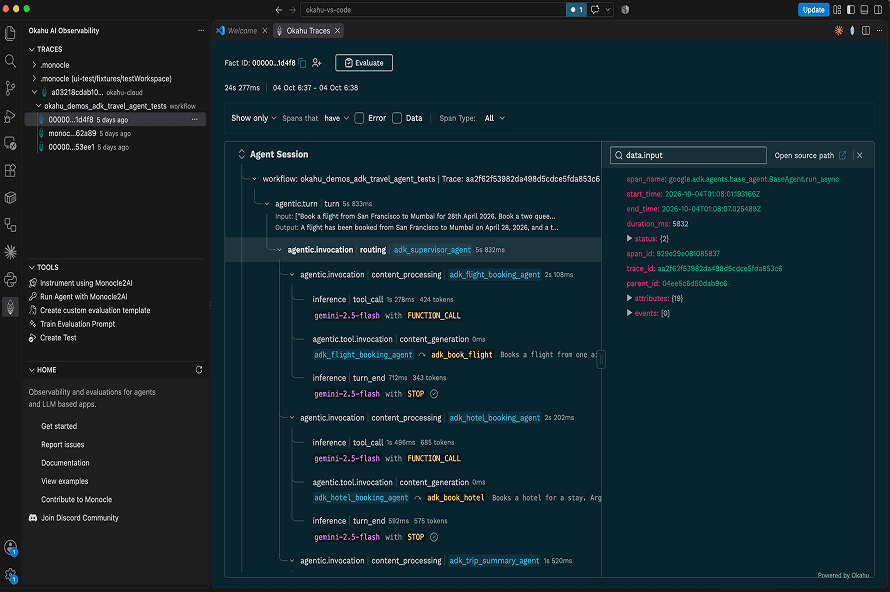890x592 pixels.
Task: Open the Search view in activity bar
Action: (10, 61)
